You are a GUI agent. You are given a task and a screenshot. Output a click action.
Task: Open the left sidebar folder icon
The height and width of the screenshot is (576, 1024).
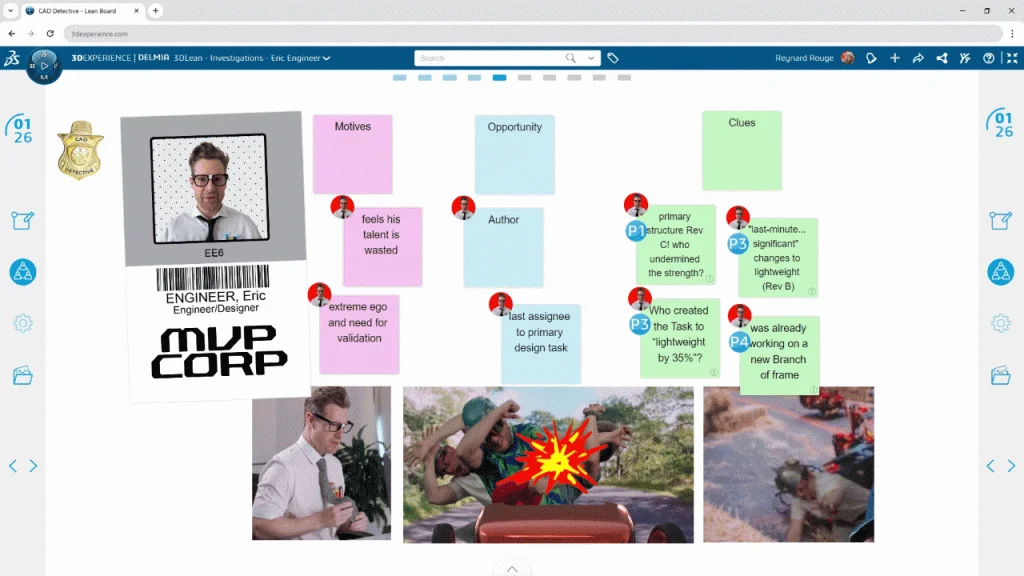coord(22,376)
